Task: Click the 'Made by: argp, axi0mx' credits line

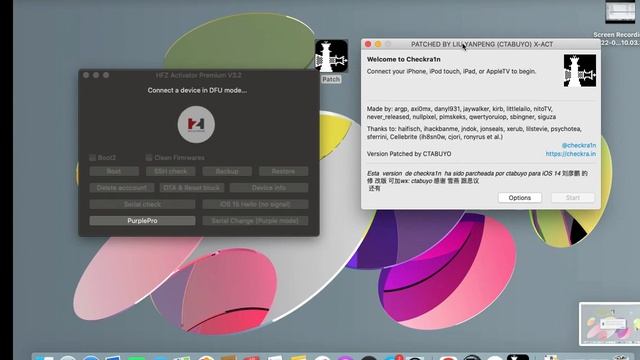Action: coord(461,113)
